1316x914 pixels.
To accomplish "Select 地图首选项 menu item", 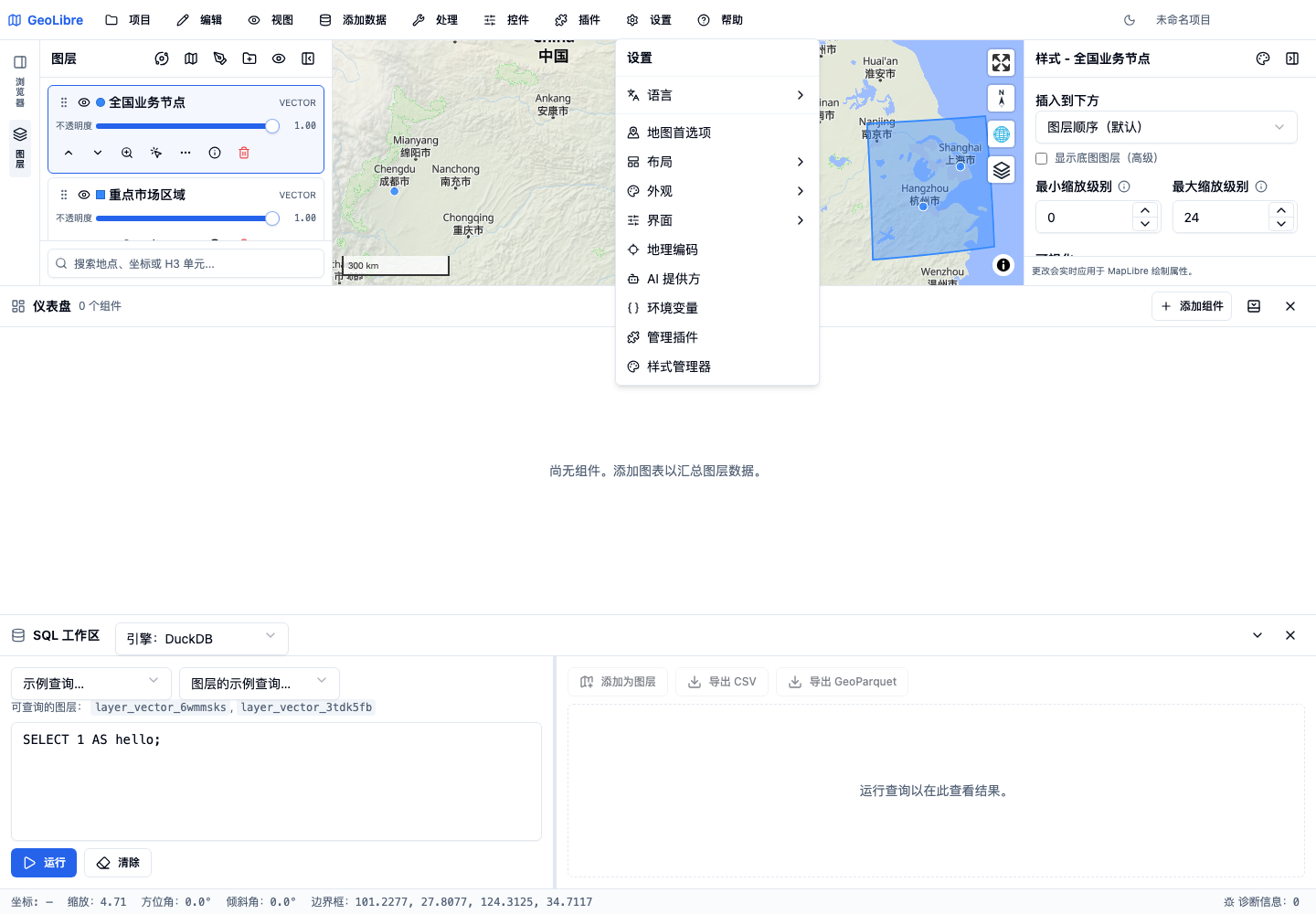I will (x=716, y=133).
